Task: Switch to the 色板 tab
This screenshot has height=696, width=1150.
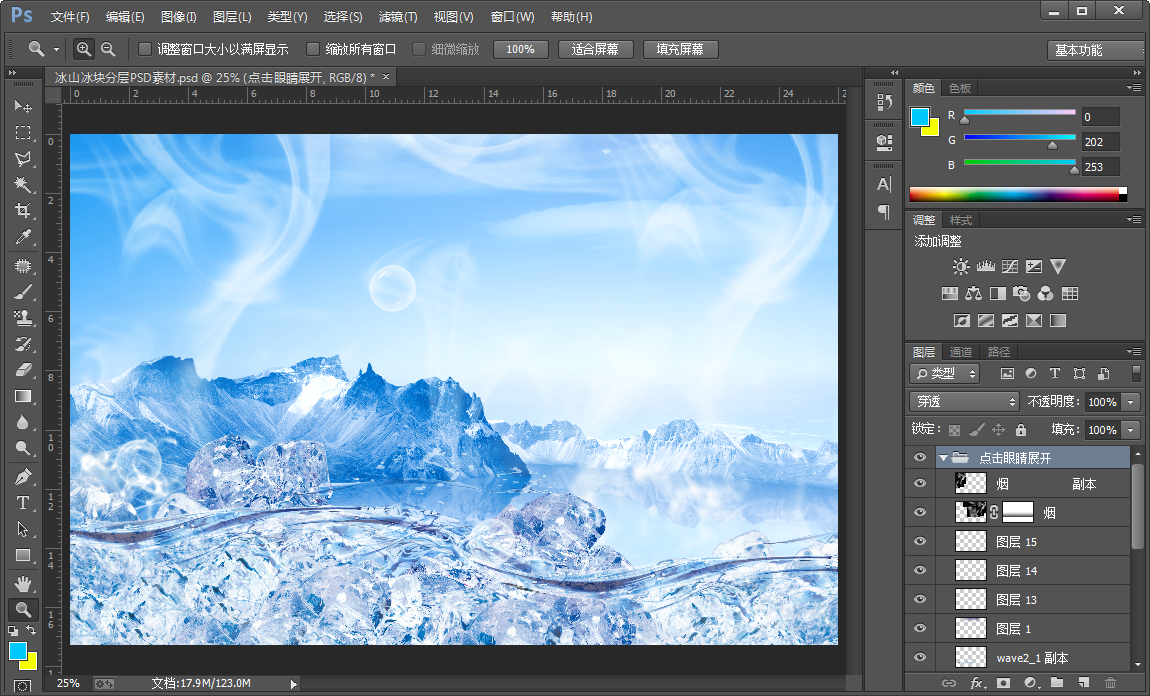Action: [x=960, y=88]
